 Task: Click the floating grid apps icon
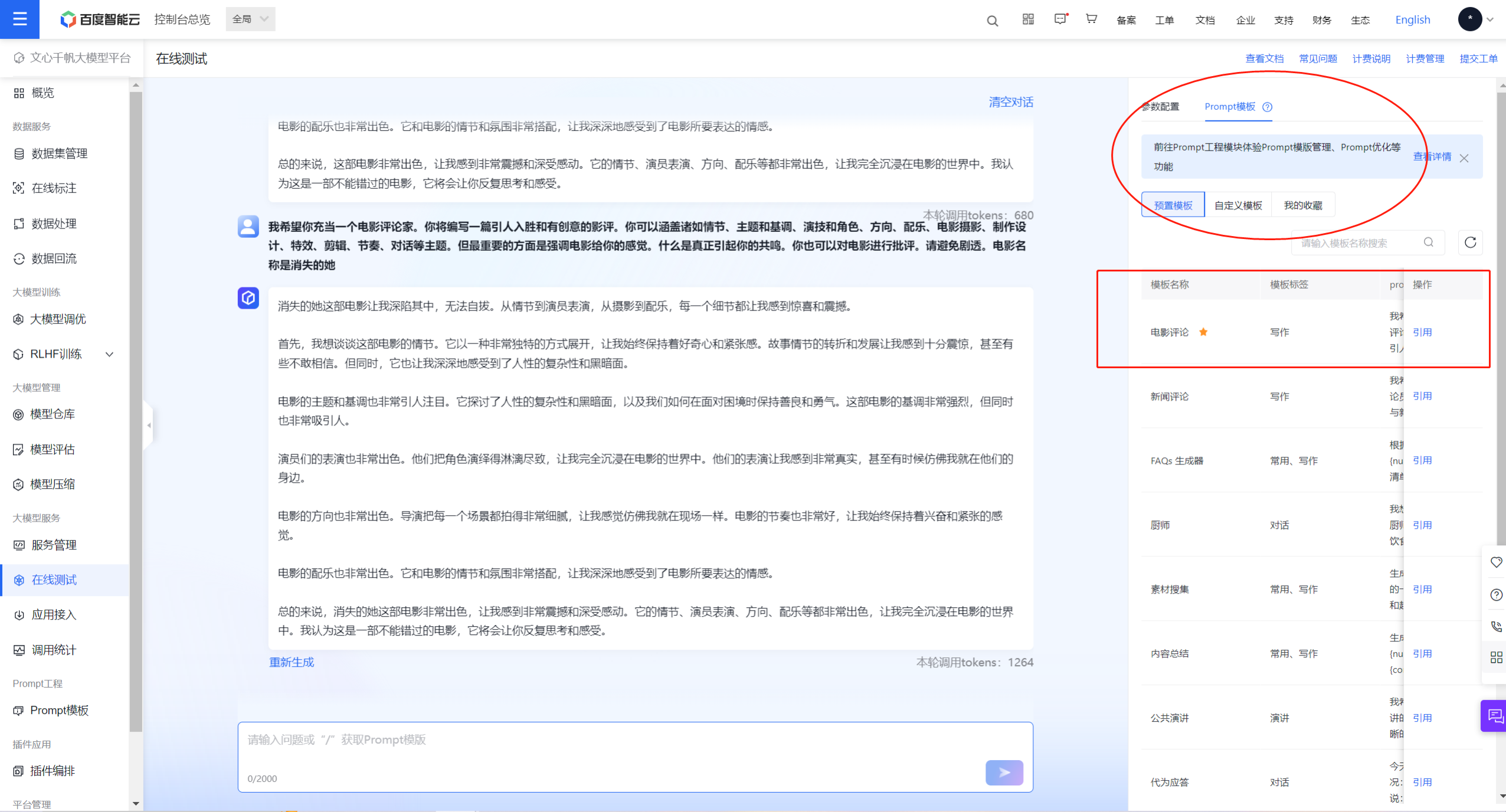(x=1496, y=657)
